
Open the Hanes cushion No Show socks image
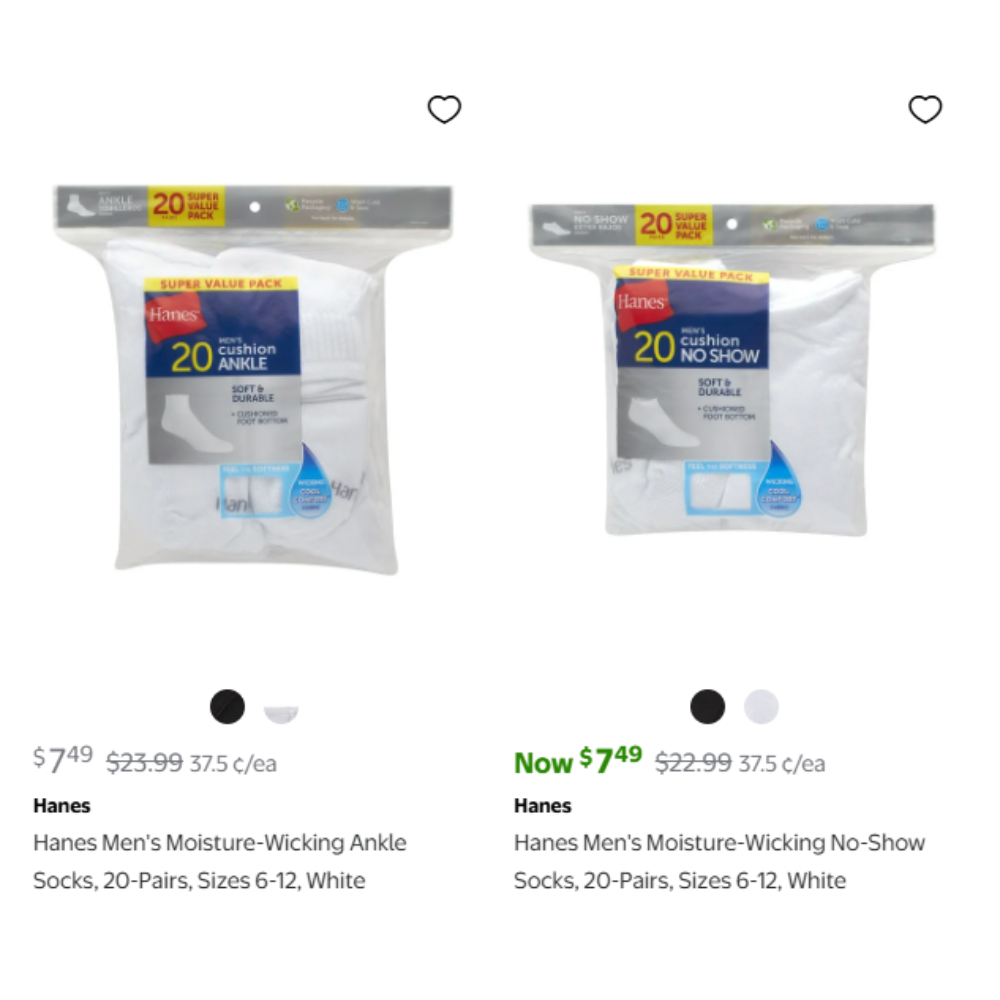[x=733, y=370]
